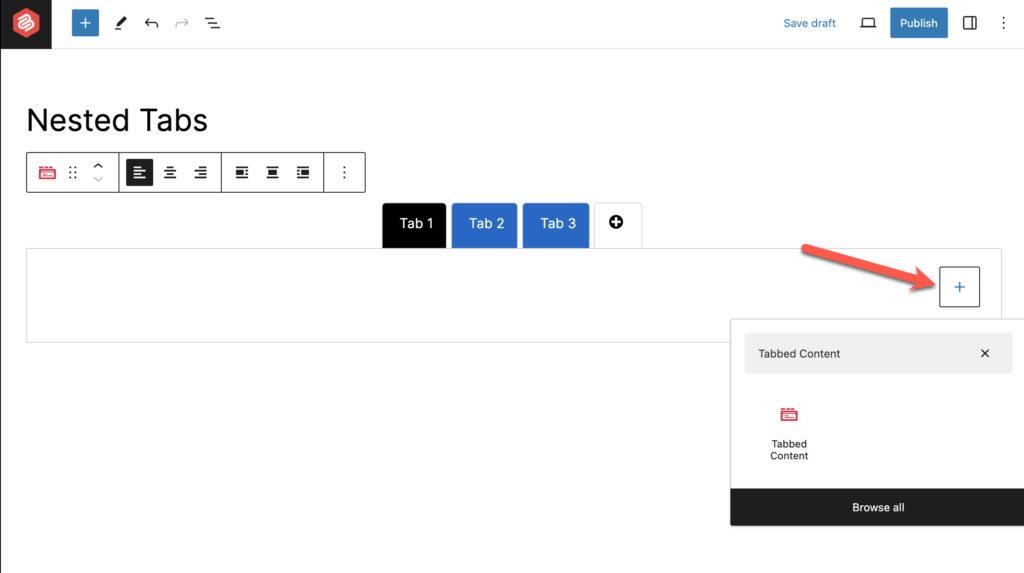Screen dimensions: 1024x573
Task: Redo the last undone change
Action: click(182, 24)
